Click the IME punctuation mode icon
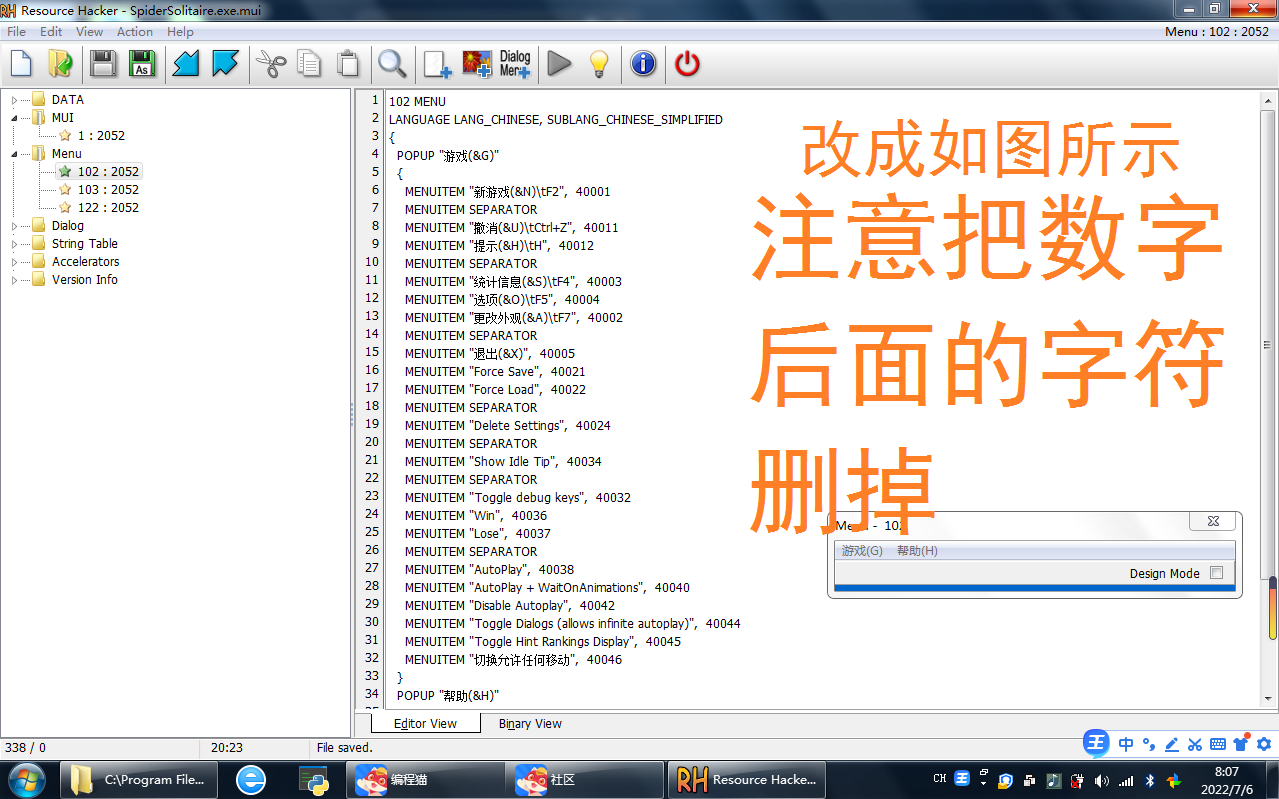Viewport: 1279px width, 799px height. click(x=1149, y=744)
